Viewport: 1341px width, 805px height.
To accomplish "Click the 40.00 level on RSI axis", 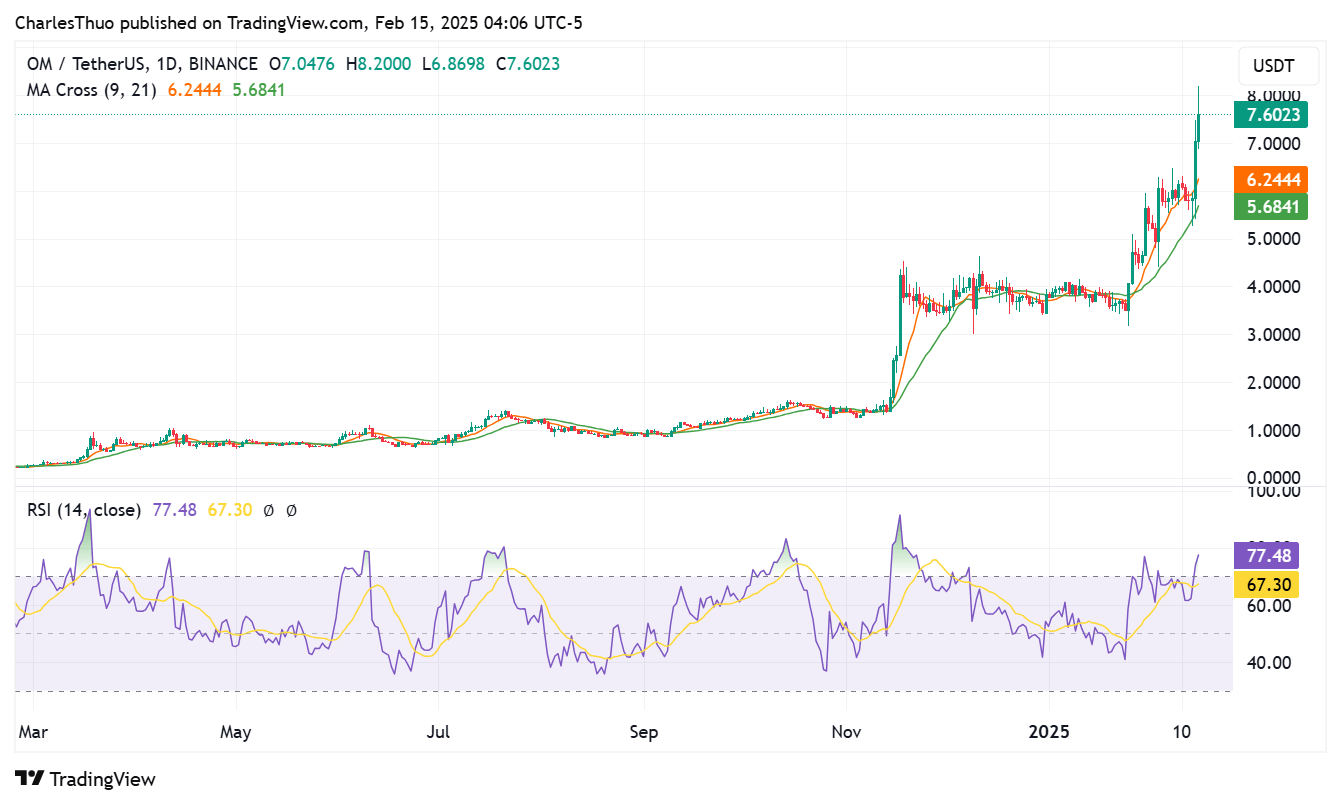I will click(1268, 662).
